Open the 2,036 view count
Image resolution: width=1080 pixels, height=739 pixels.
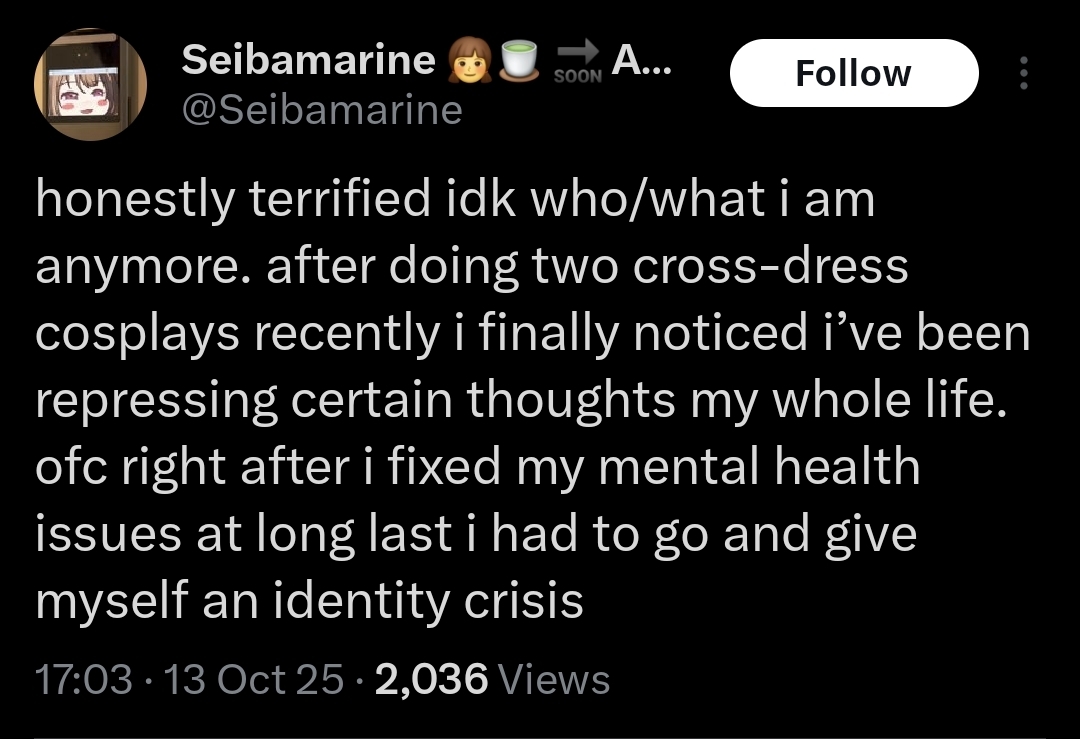click(x=430, y=680)
